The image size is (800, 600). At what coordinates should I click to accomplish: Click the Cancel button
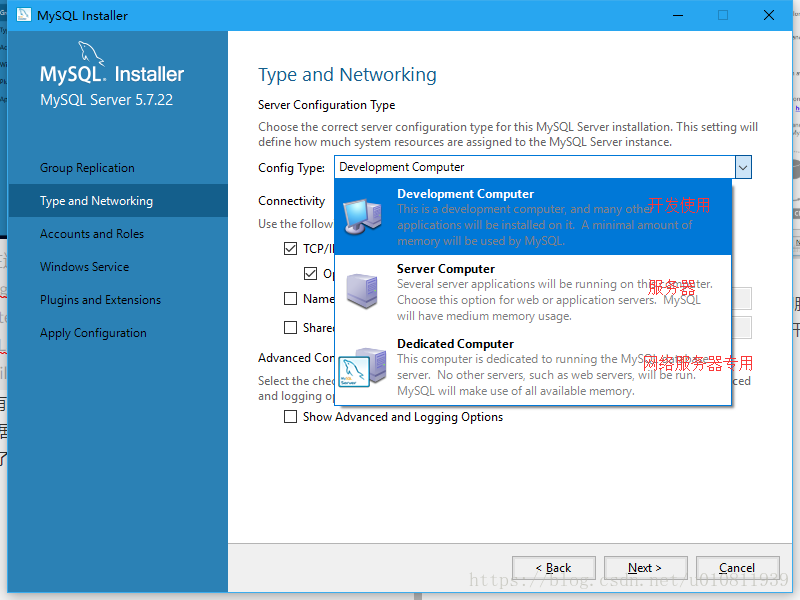737,568
